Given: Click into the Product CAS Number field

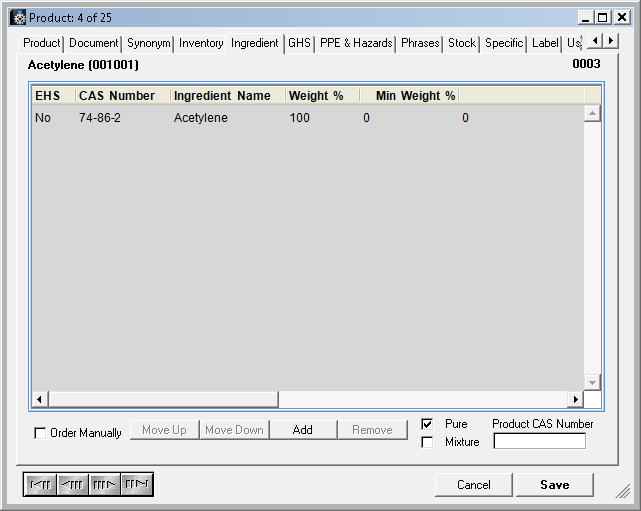Looking at the screenshot, I should pos(539,441).
